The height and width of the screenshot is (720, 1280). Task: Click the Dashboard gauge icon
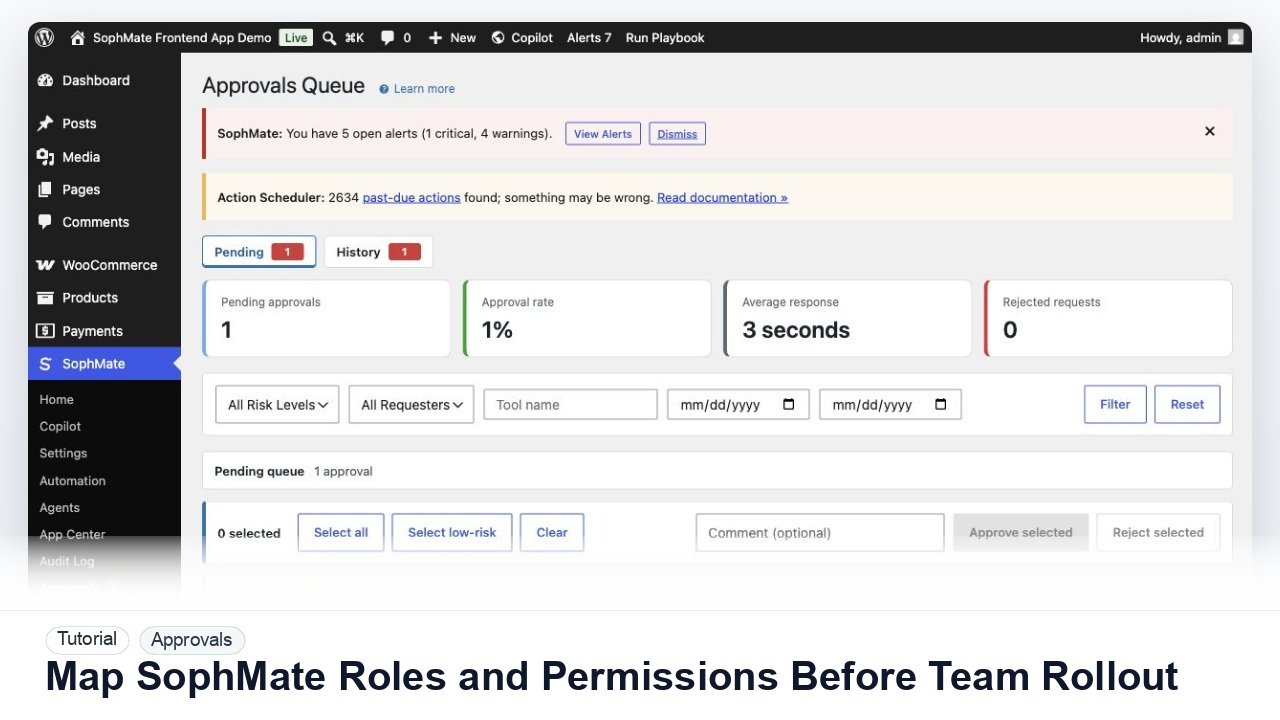pos(45,80)
